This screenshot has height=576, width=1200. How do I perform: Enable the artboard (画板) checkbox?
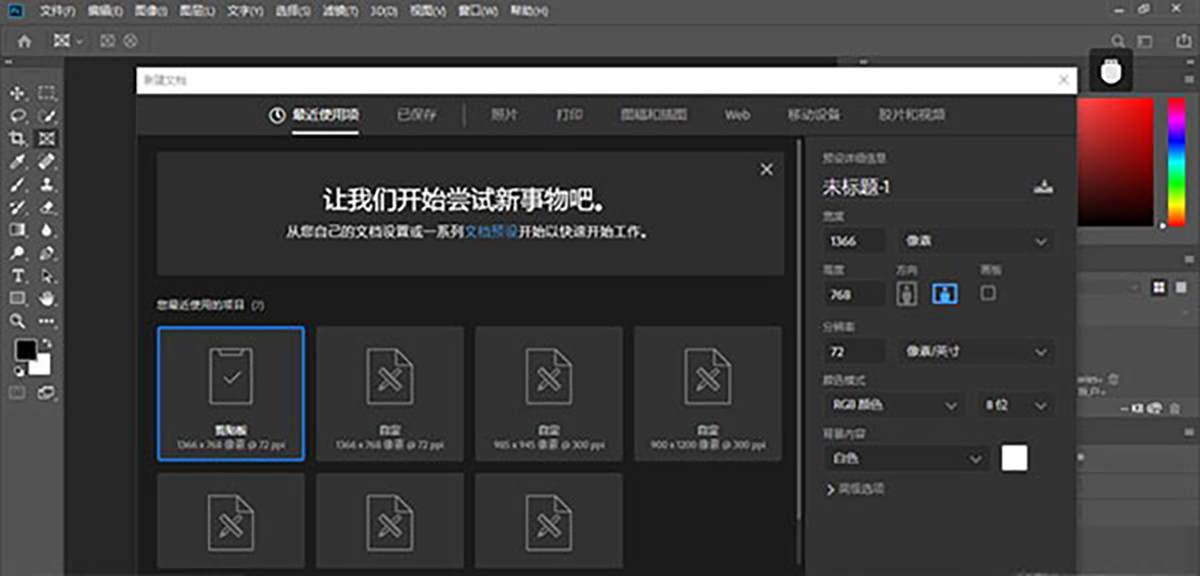[x=988, y=294]
